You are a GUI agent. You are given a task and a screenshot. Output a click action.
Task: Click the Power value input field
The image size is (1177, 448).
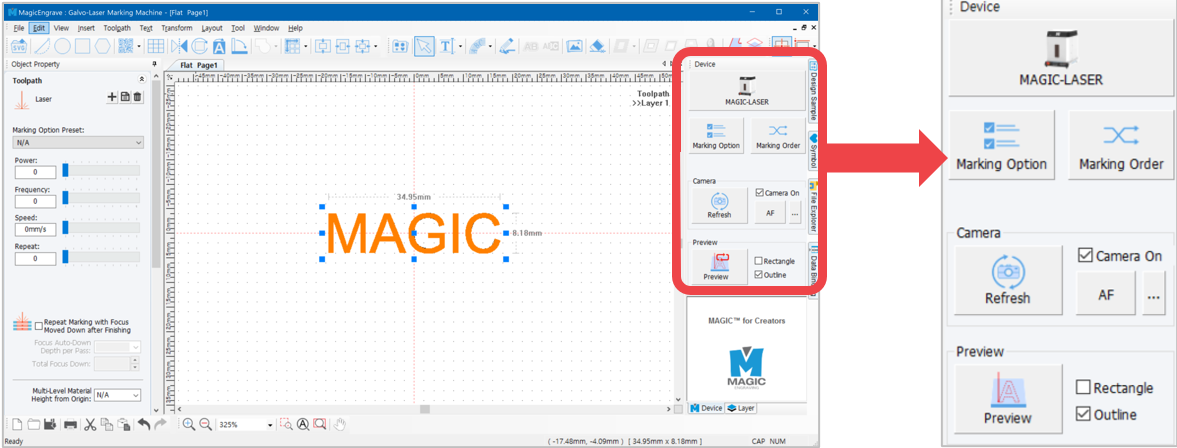click(x=35, y=173)
